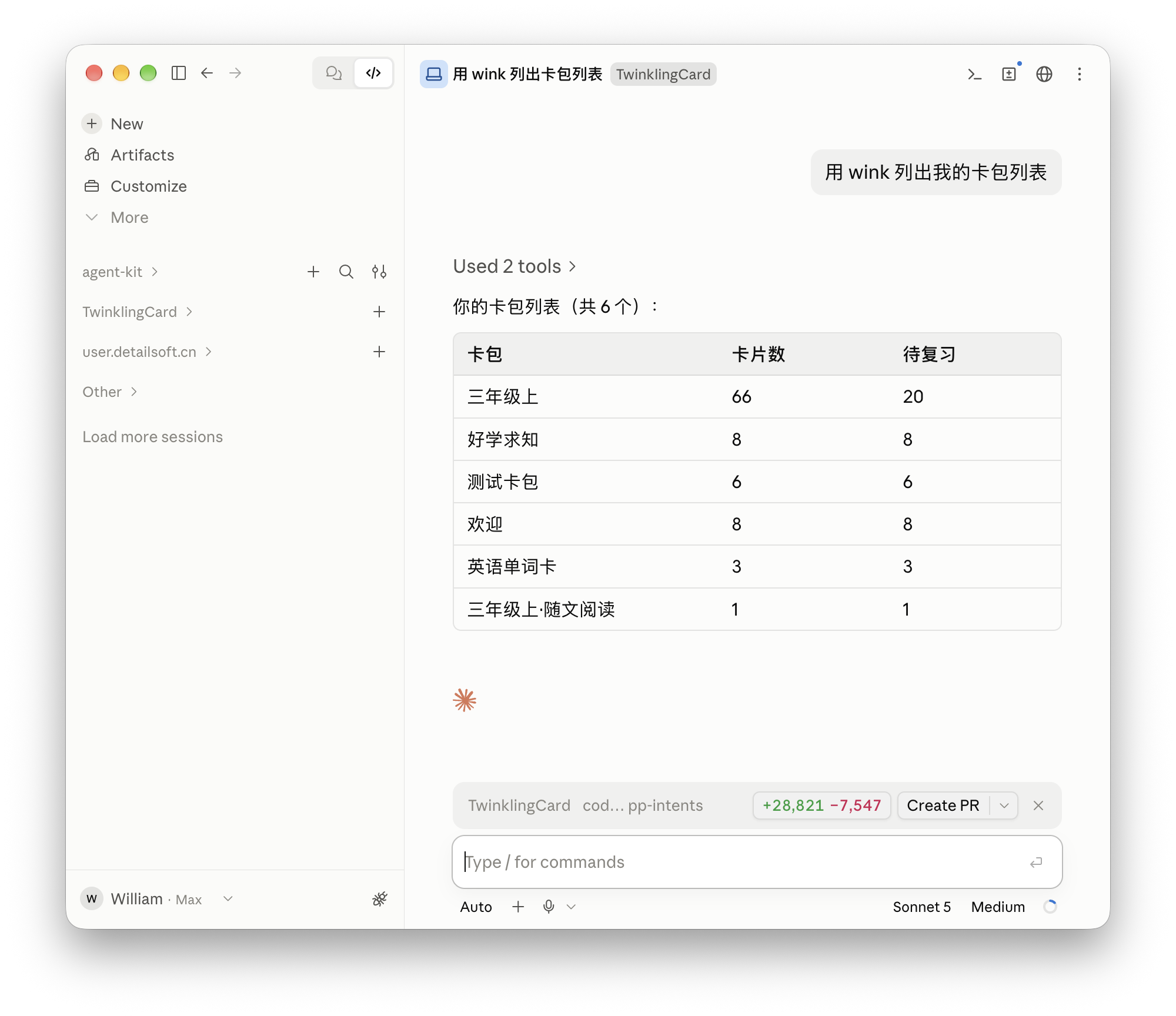Select the 欢迎 row name

coord(485,524)
